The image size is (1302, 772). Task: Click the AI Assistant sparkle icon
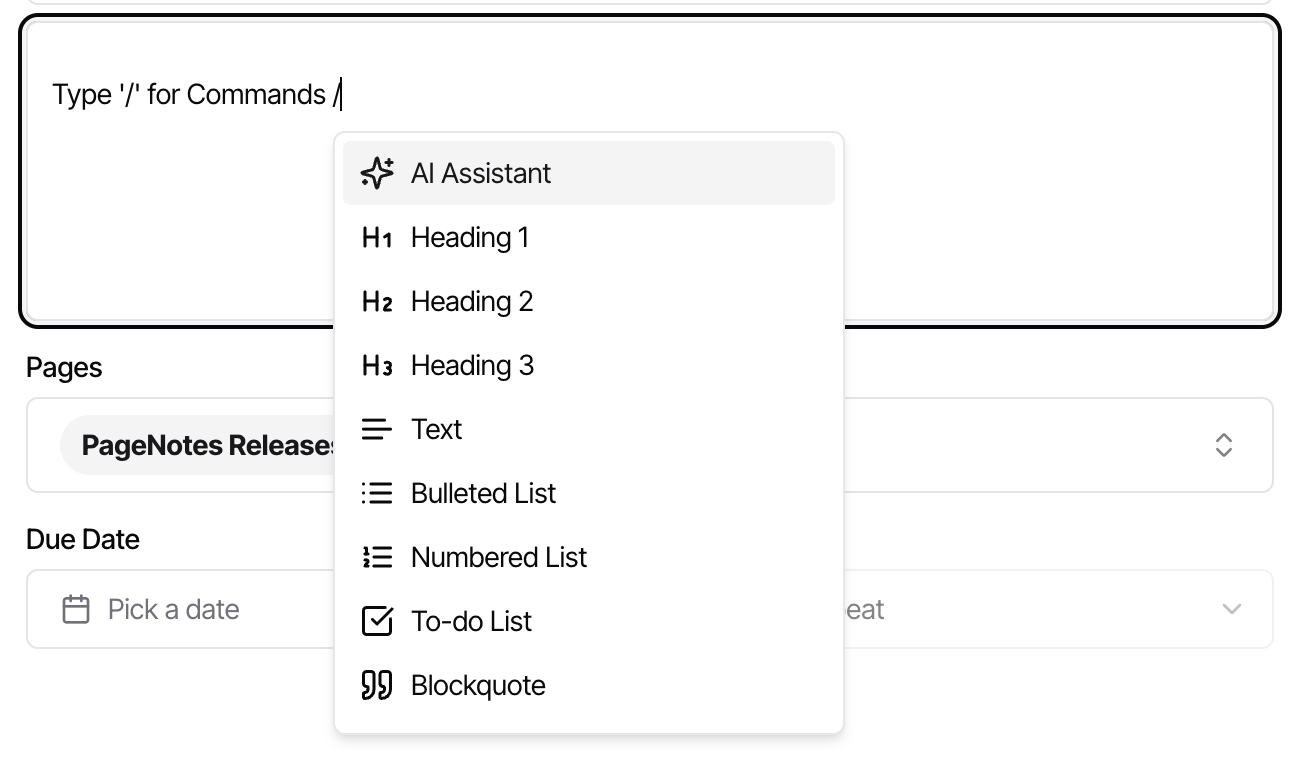tap(377, 173)
